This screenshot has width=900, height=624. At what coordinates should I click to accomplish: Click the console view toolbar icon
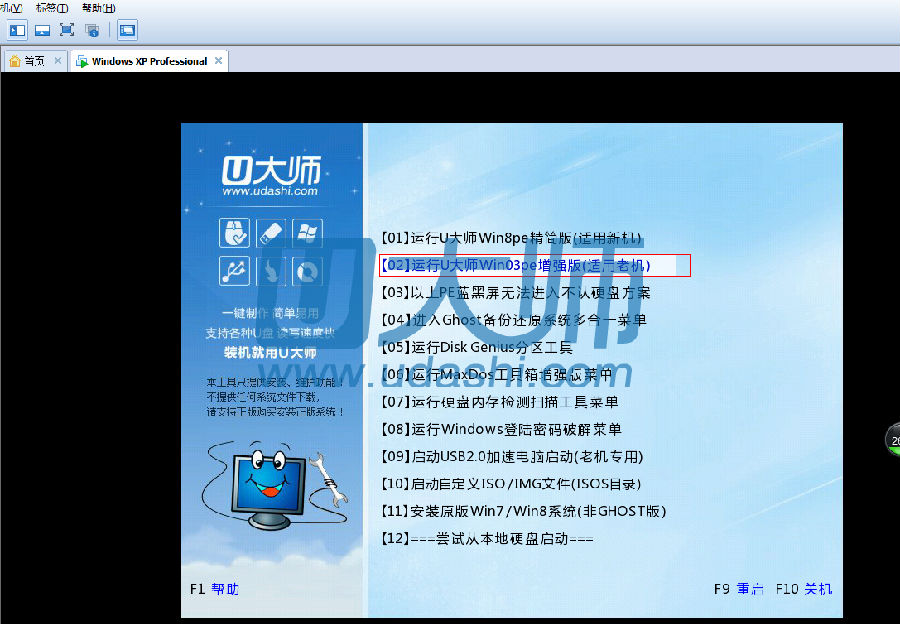127,30
